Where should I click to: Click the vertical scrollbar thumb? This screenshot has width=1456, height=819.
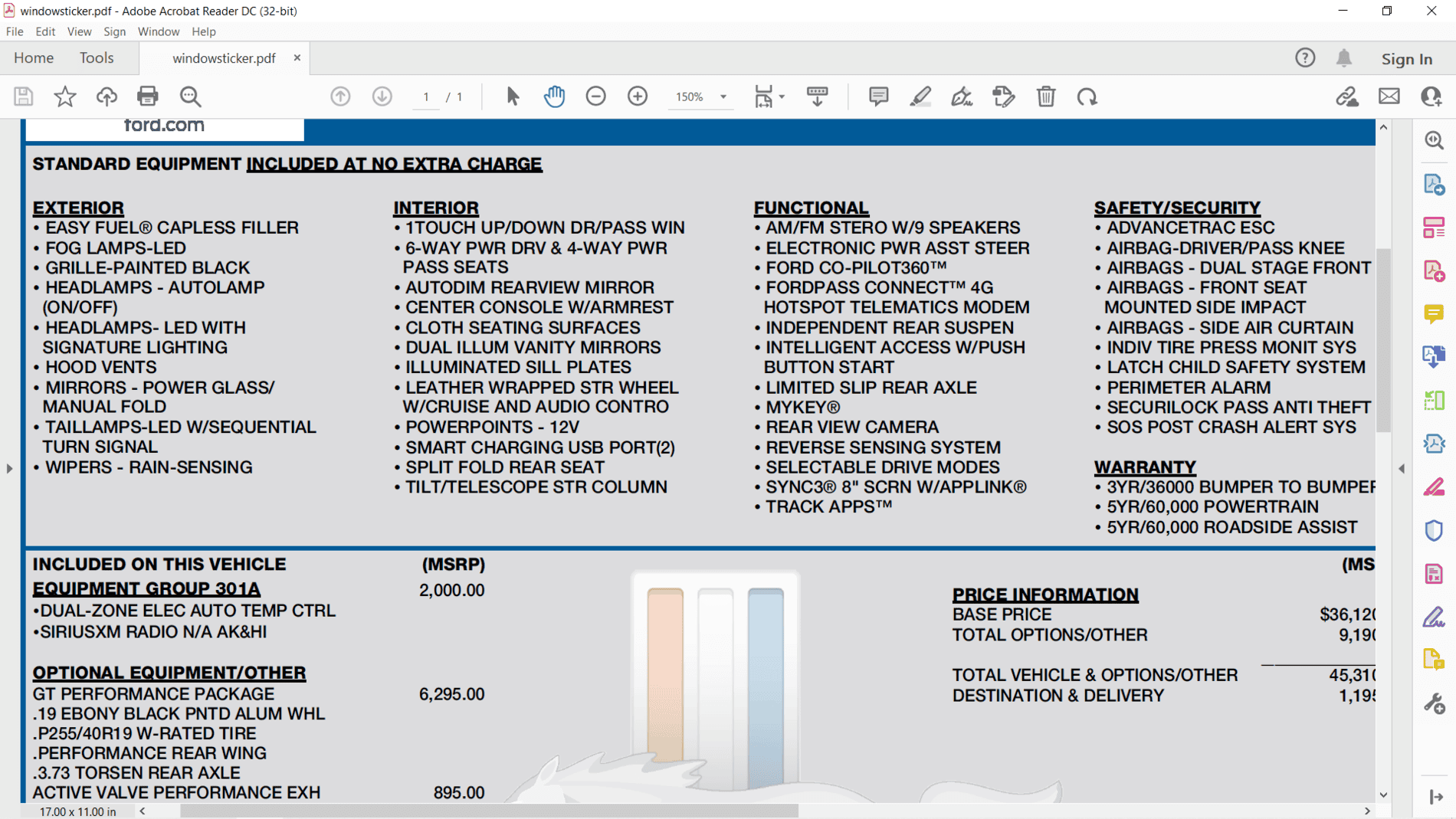[x=1383, y=340]
